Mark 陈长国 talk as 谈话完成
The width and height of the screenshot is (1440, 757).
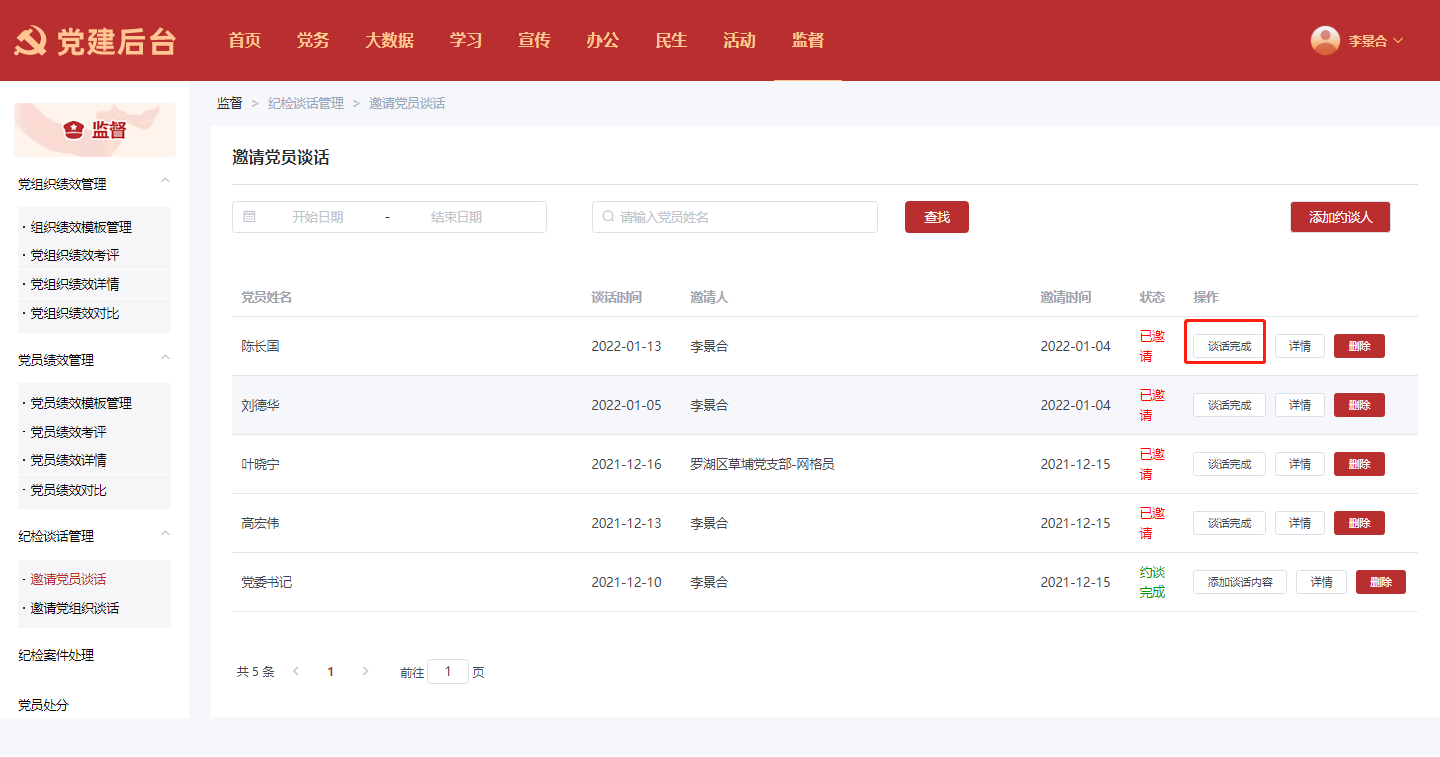[1229, 347]
